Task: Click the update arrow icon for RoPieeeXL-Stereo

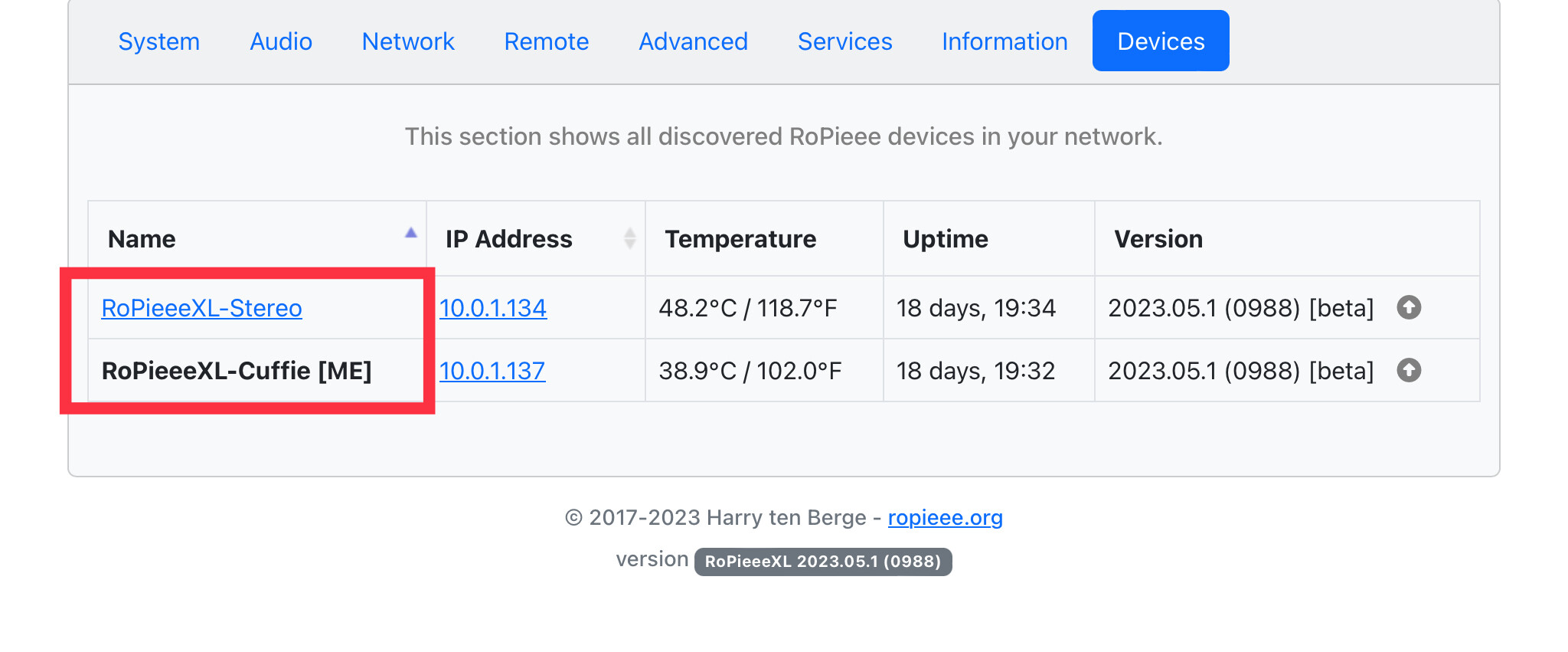Action: click(1408, 307)
